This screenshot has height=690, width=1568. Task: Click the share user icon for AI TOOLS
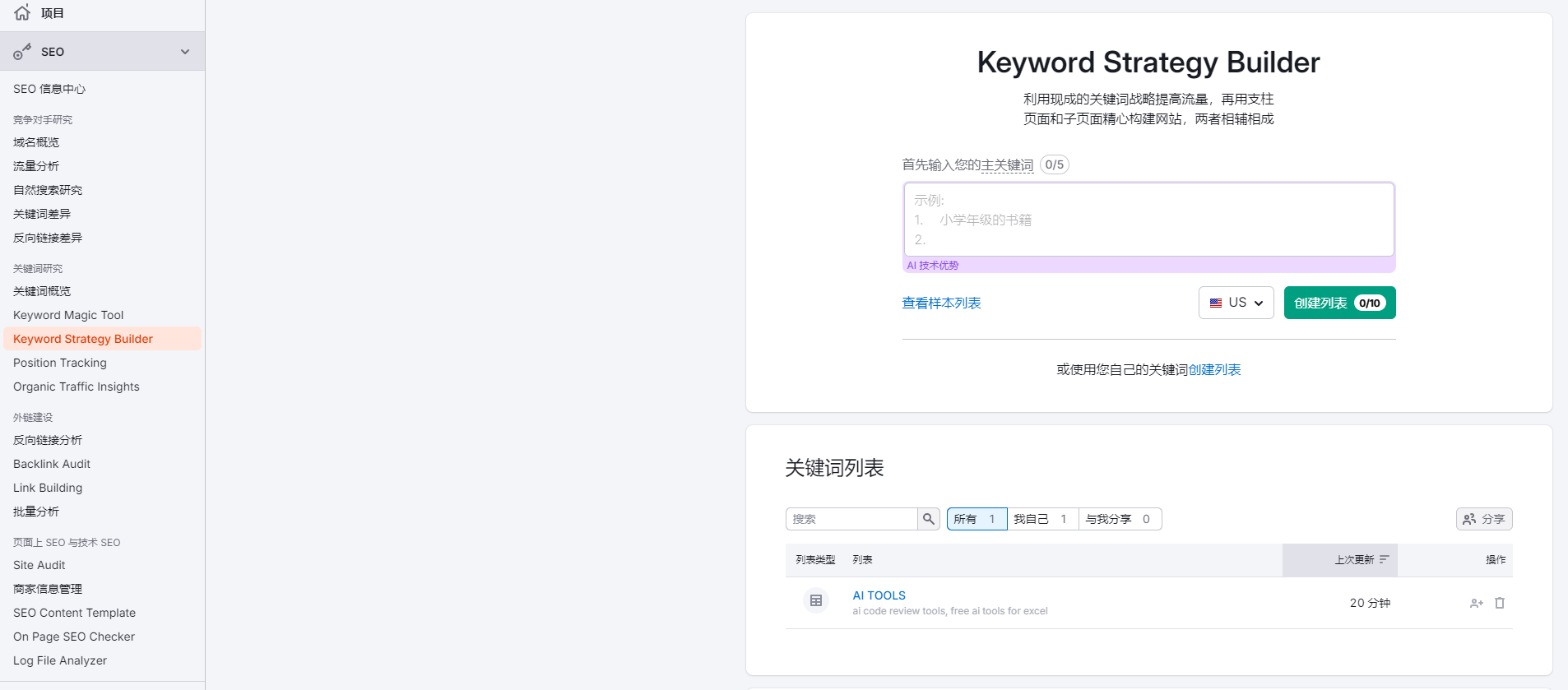(1477, 603)
